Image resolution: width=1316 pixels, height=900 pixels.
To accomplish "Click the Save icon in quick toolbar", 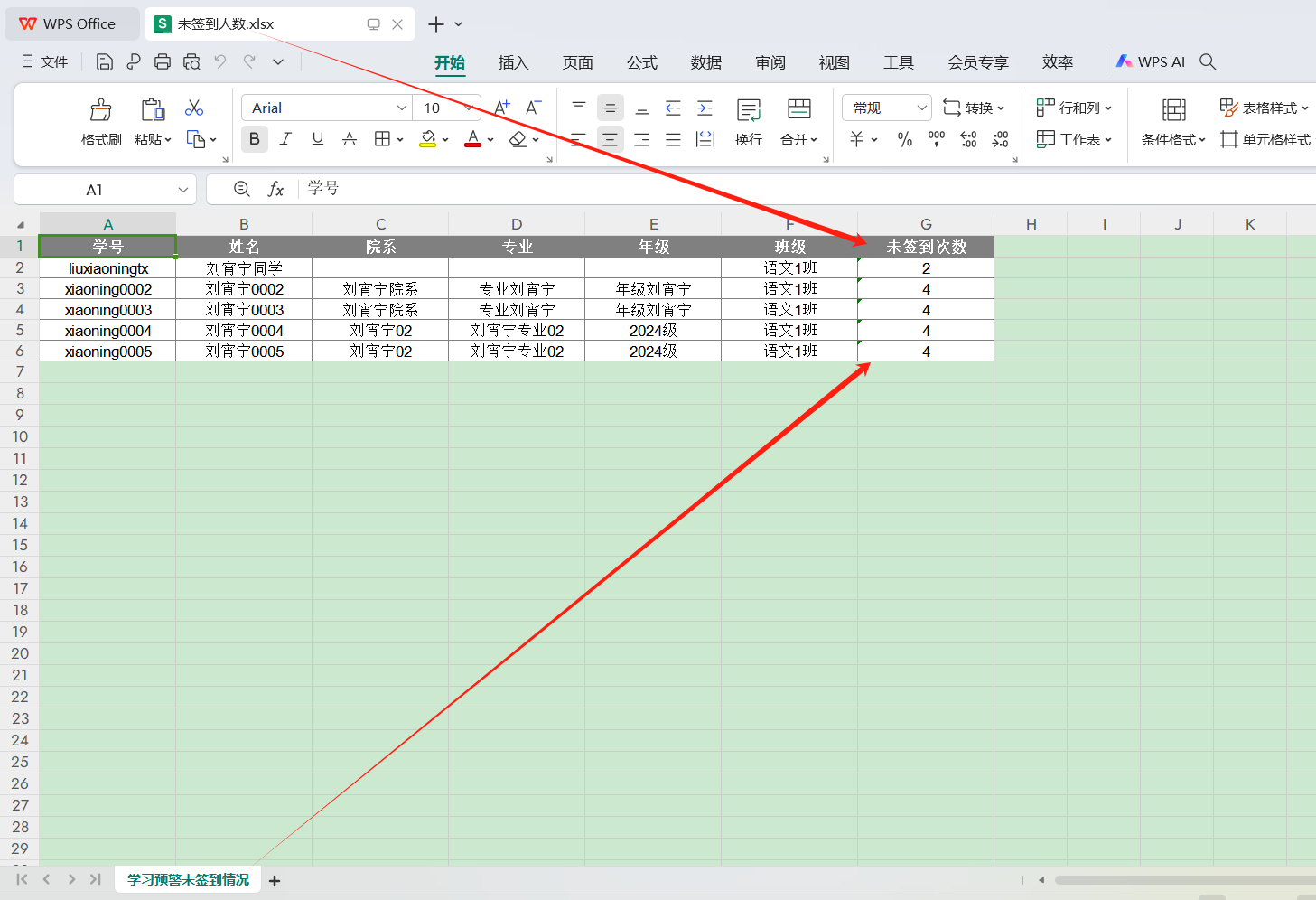I will point(105,61).
